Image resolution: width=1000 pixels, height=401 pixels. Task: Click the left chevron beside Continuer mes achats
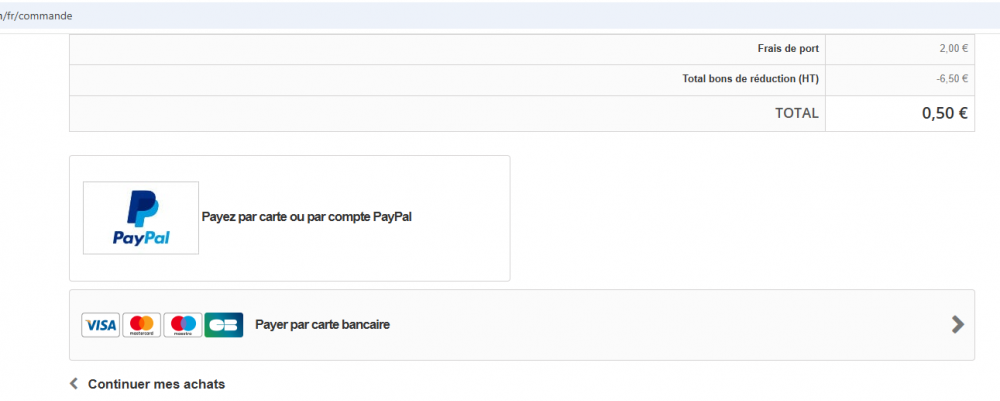[74, 383]
